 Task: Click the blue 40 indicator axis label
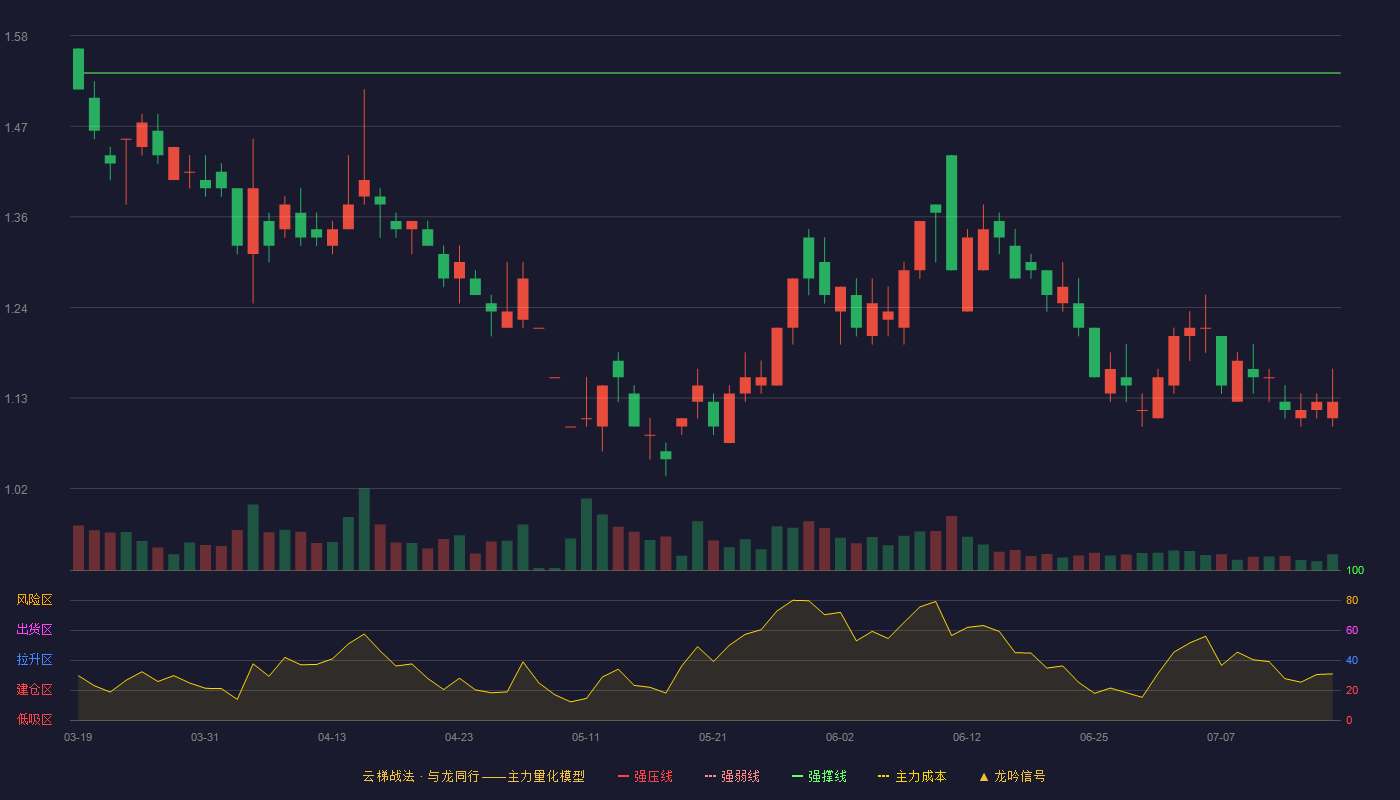click(1352, 660)
